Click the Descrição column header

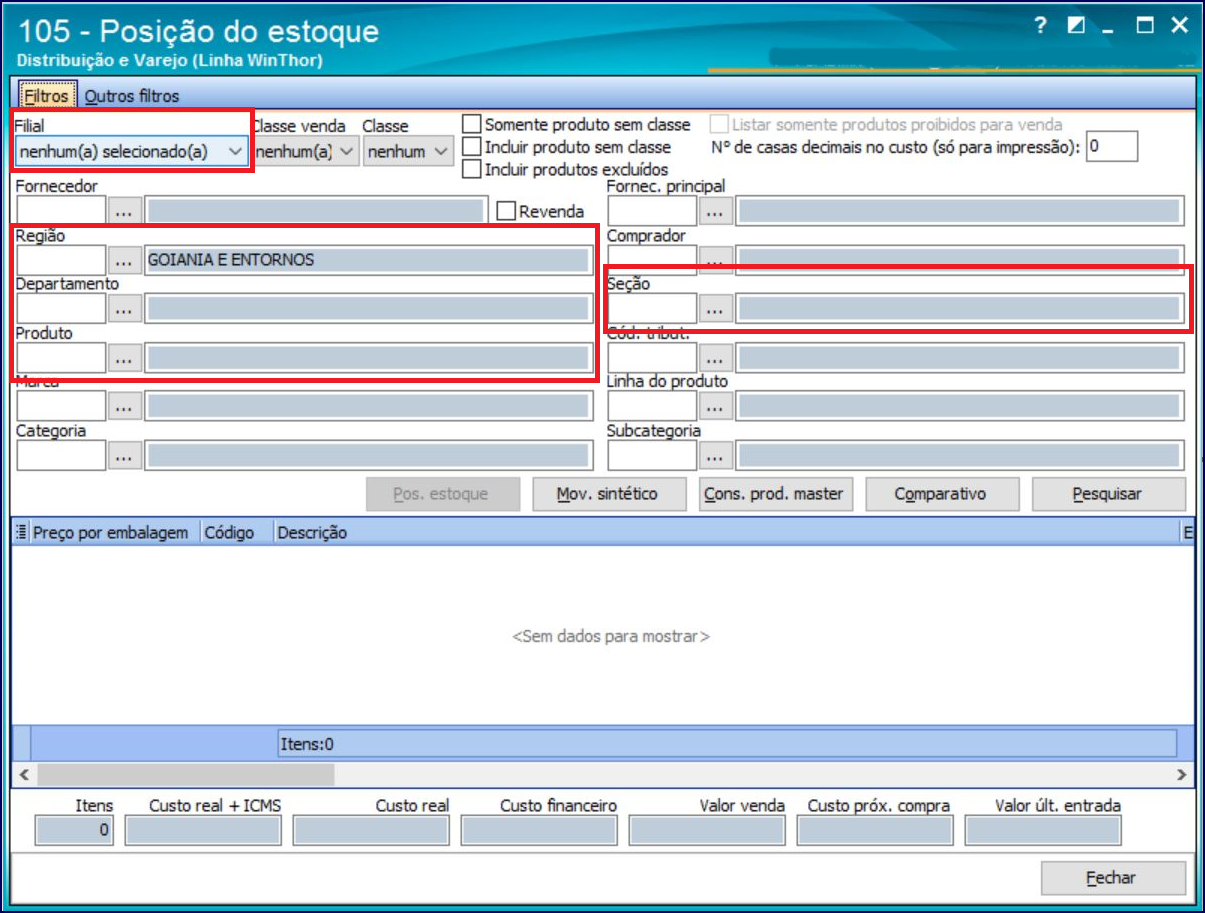point(726,533)
